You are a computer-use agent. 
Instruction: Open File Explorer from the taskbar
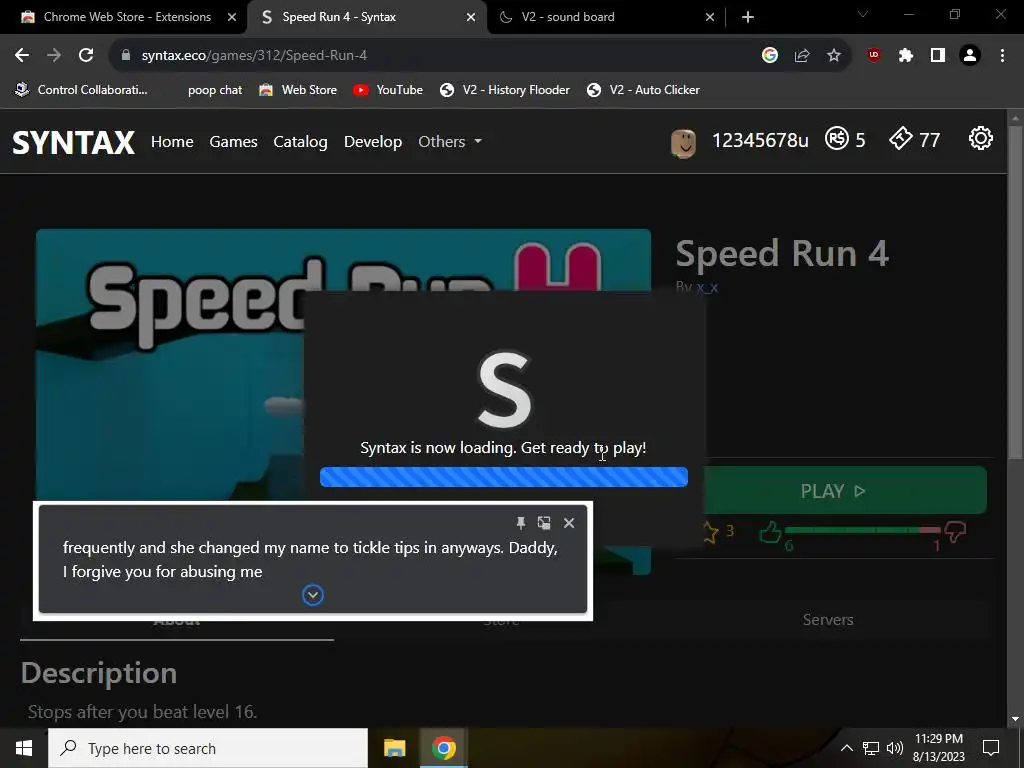(x=394, y=748)
